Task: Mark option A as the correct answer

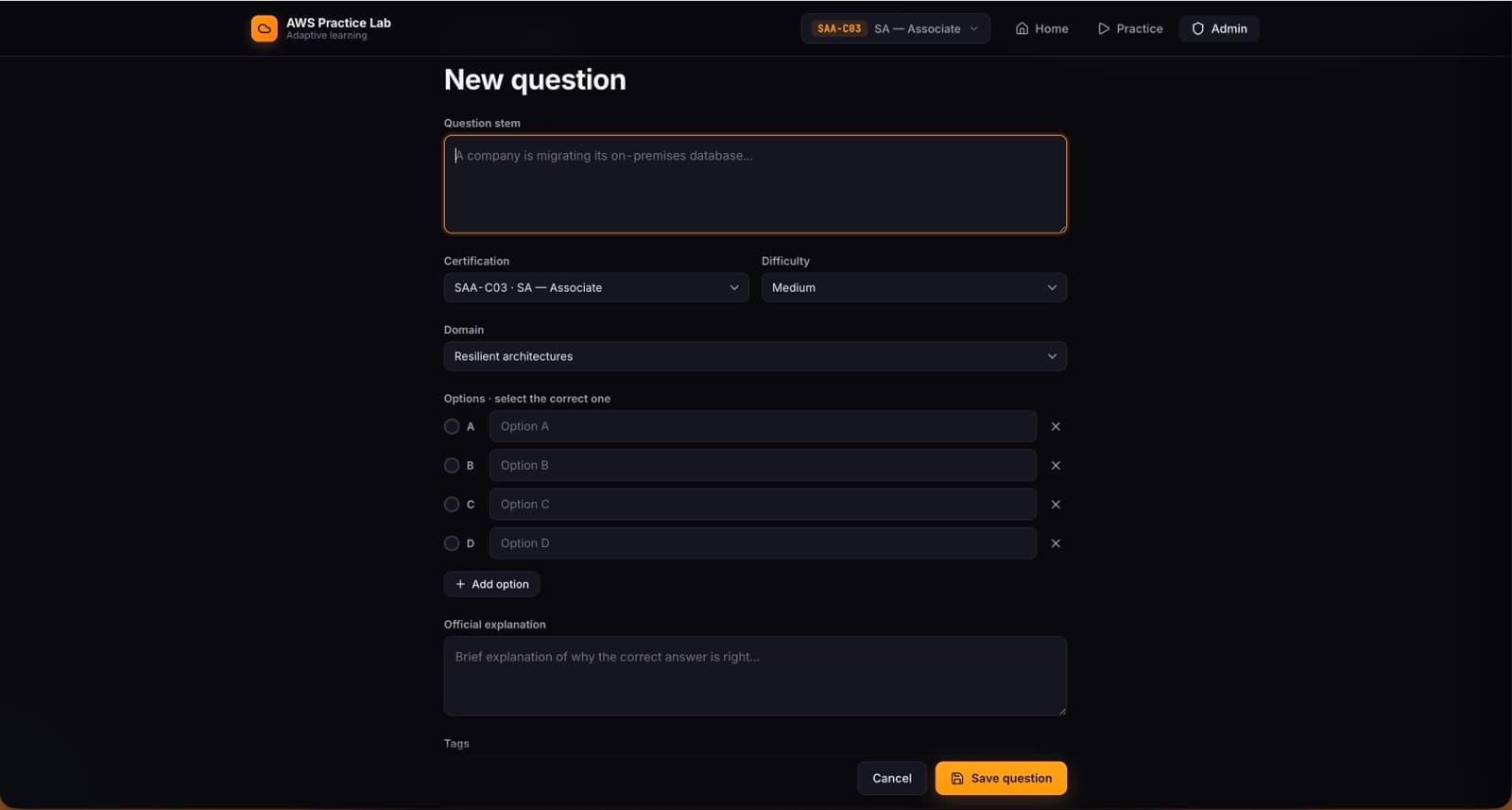Action: pyautogui.click(x=452, y=426)
